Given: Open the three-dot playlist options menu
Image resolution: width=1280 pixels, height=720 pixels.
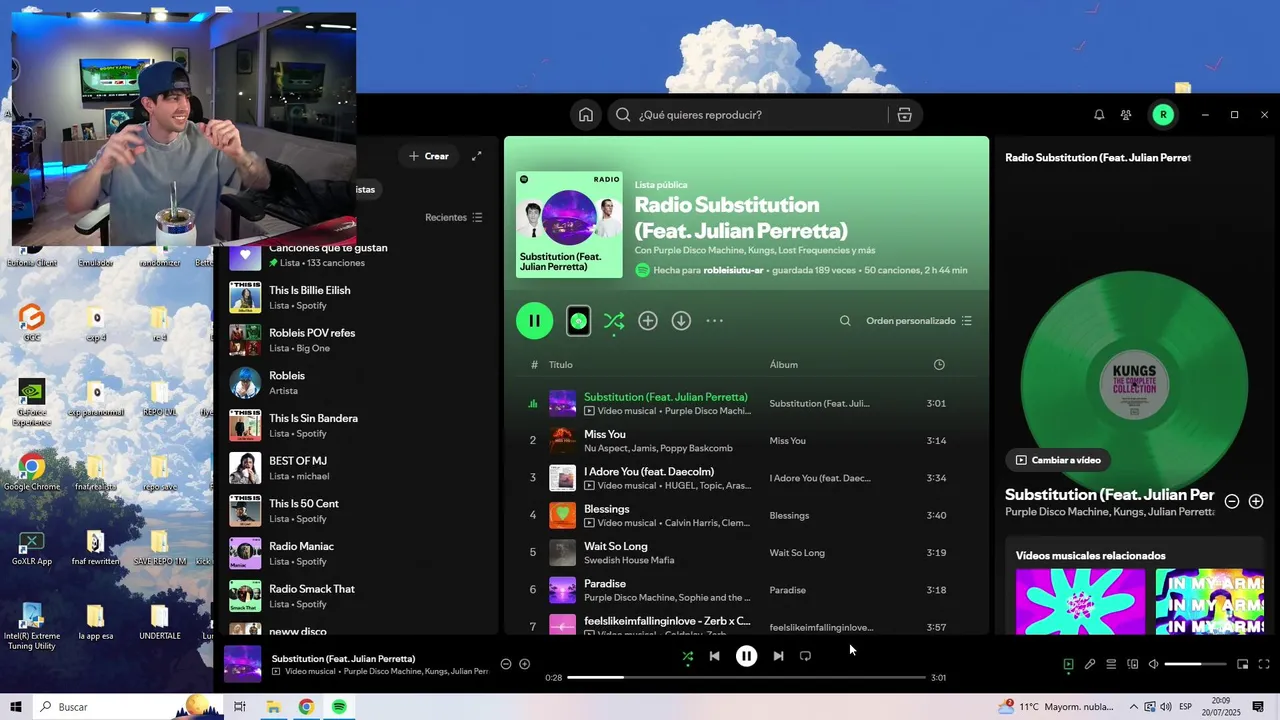Looking at the screenshot, I should 714,321.
